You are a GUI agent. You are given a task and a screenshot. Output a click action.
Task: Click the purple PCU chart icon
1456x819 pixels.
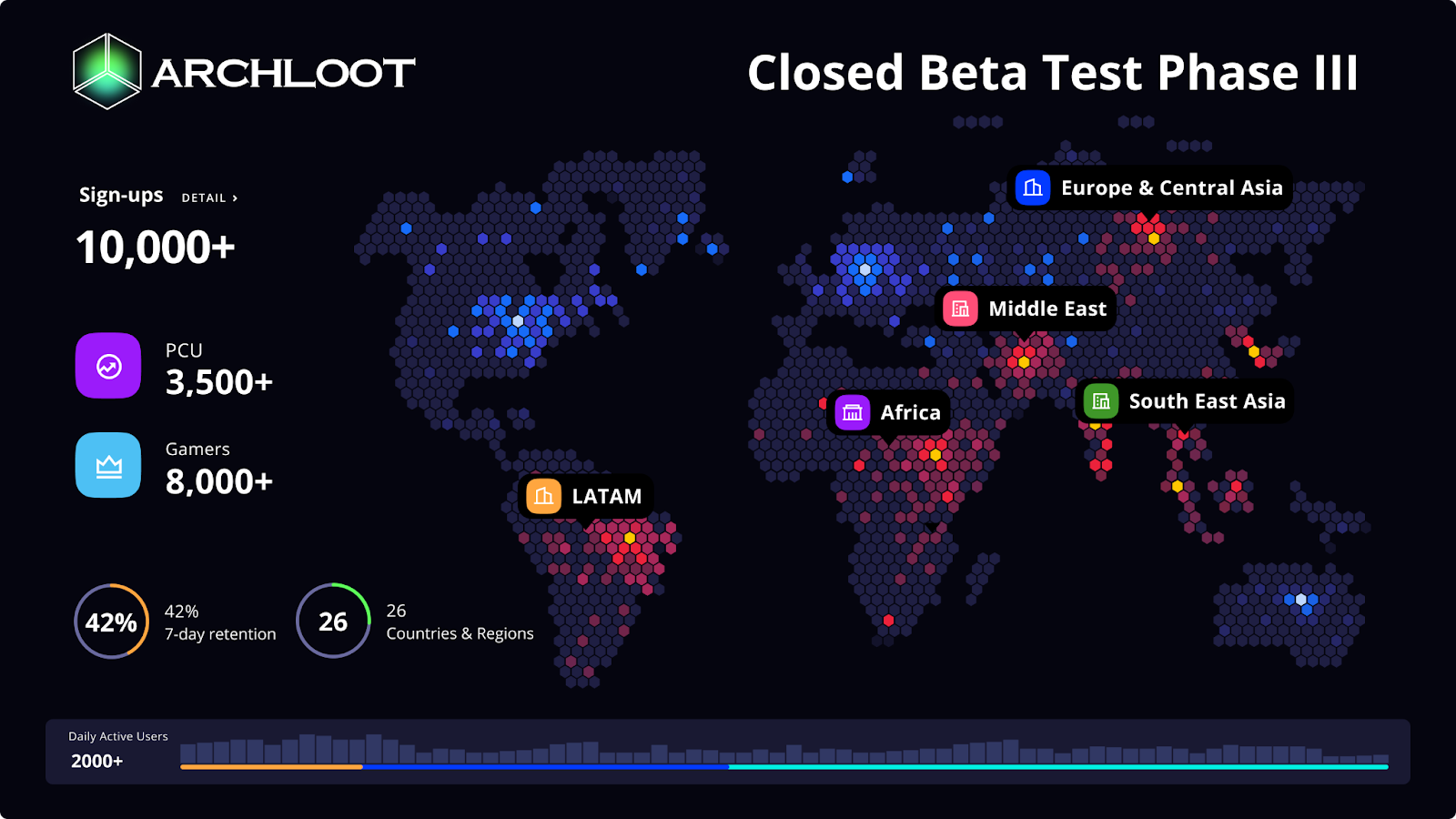108,366
